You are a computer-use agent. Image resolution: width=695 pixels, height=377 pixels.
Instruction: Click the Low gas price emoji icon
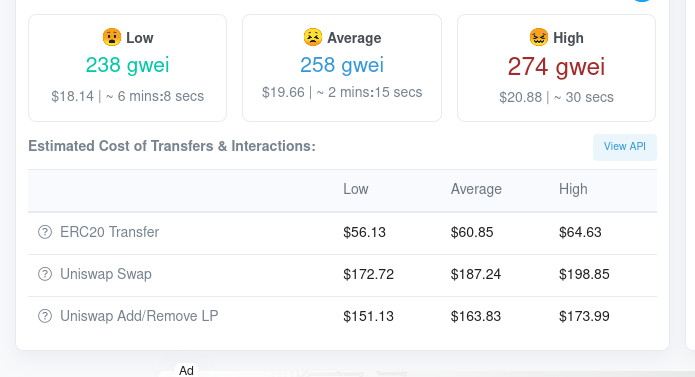(112, 37)
